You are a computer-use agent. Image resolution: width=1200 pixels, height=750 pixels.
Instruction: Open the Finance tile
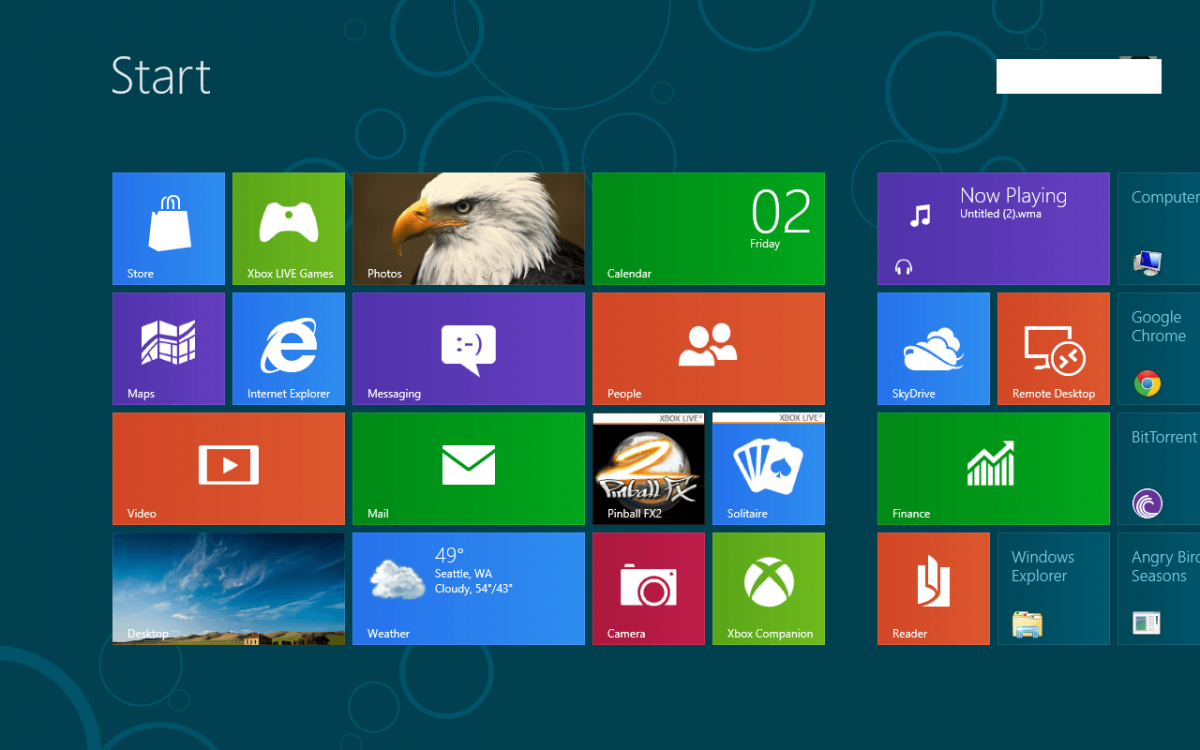coord(993,468)
